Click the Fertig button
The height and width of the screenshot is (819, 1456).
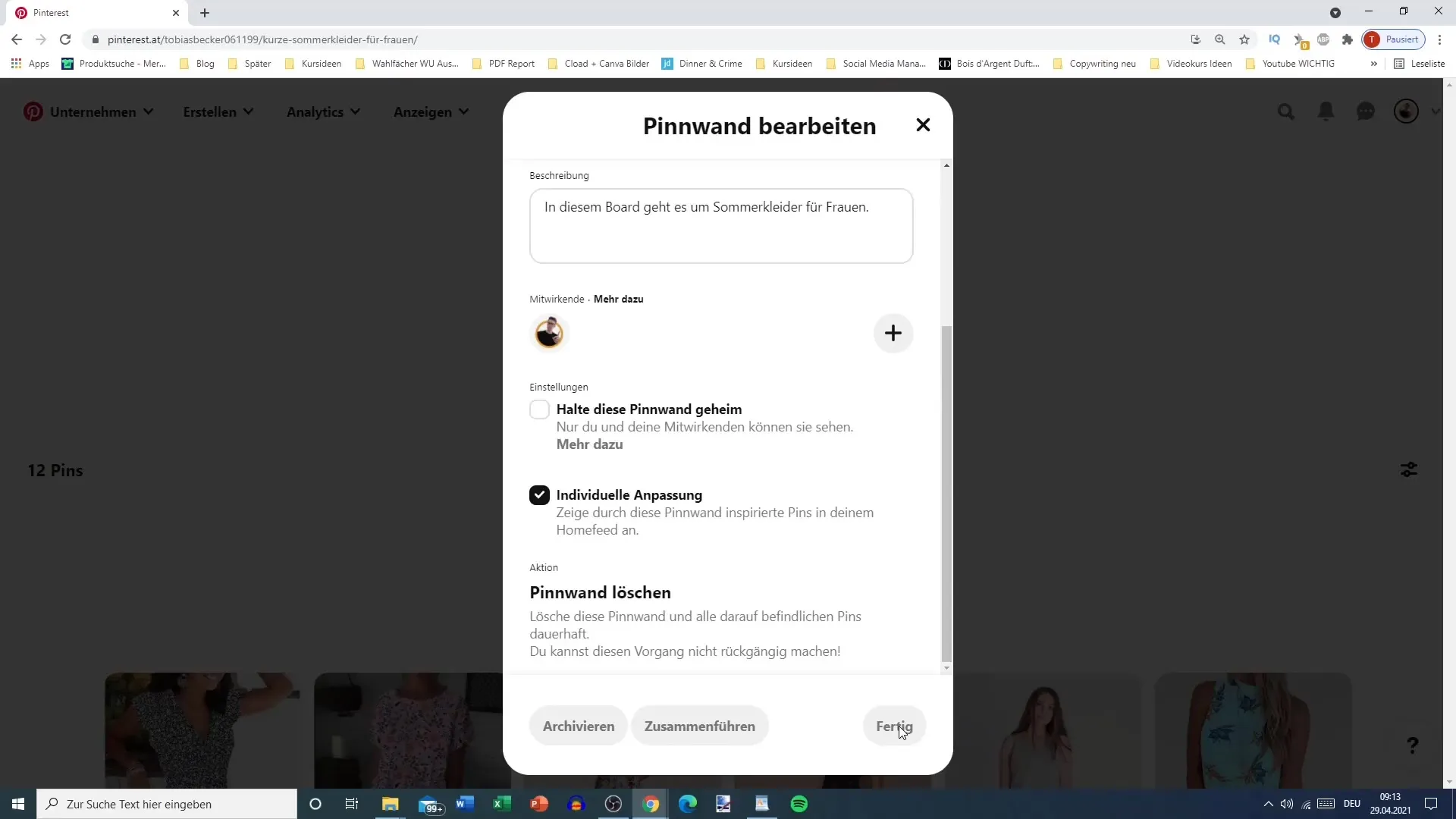click(894, 726)
